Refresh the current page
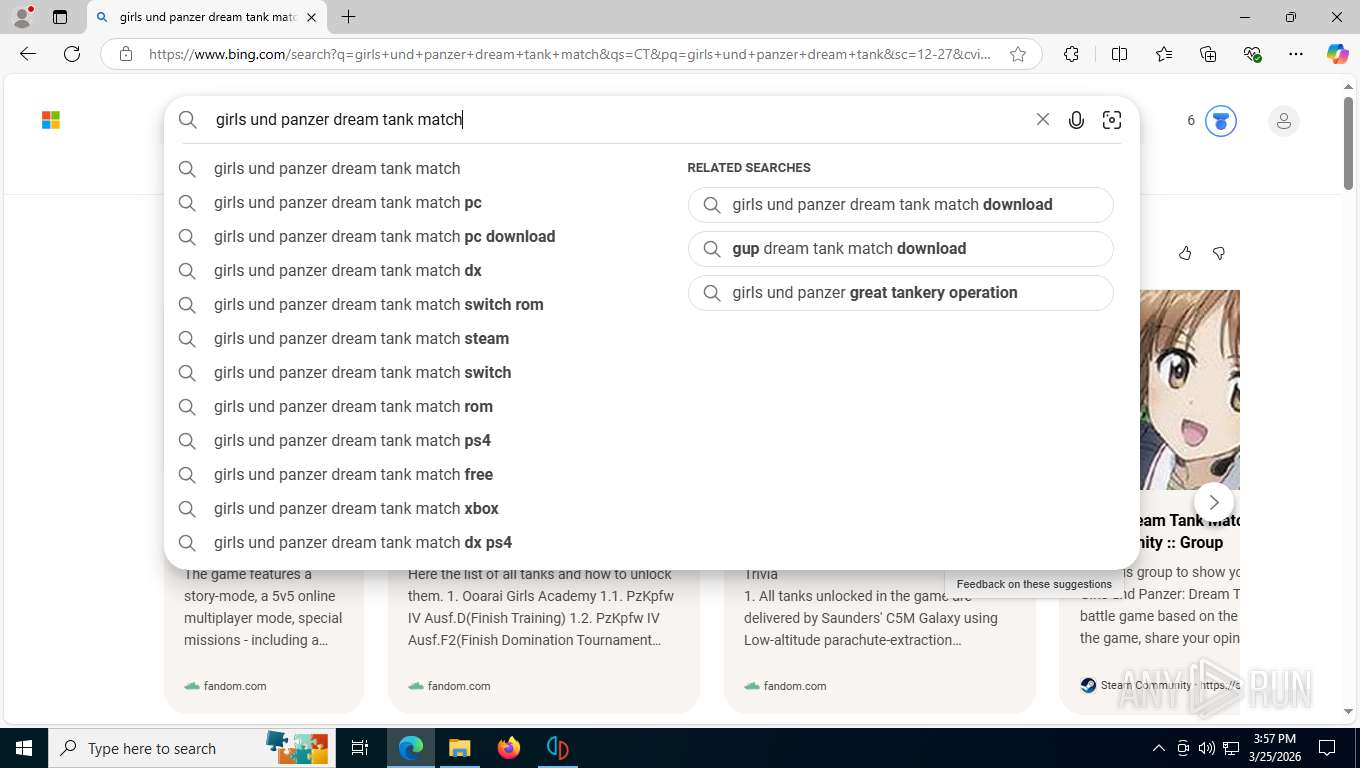Viewport: 1360px width, 768px height. click(72, 54)
